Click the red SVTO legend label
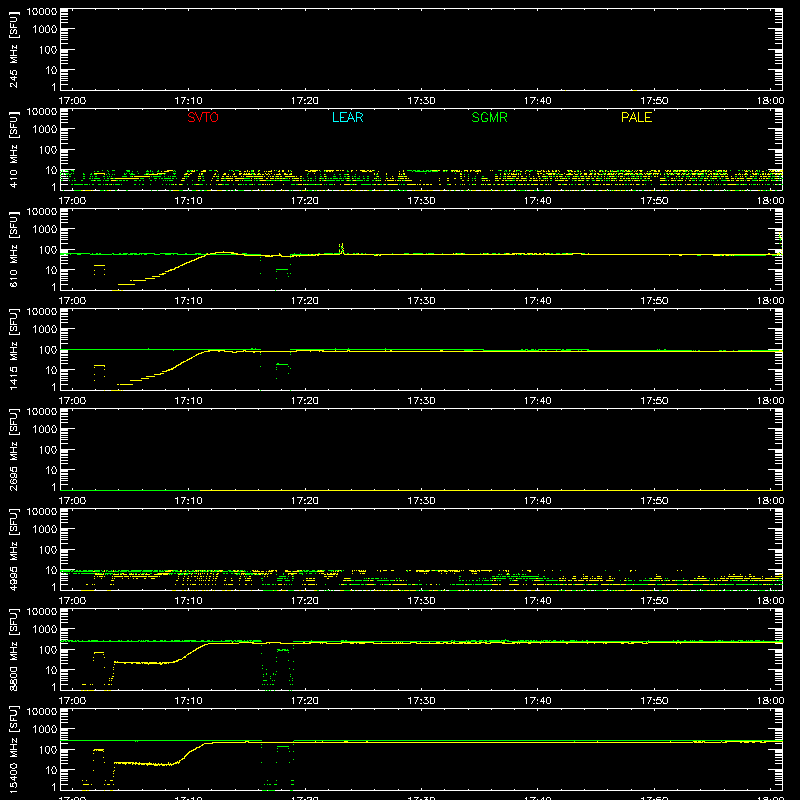Screen dimensions: 800x800 (x=203, y=117)
